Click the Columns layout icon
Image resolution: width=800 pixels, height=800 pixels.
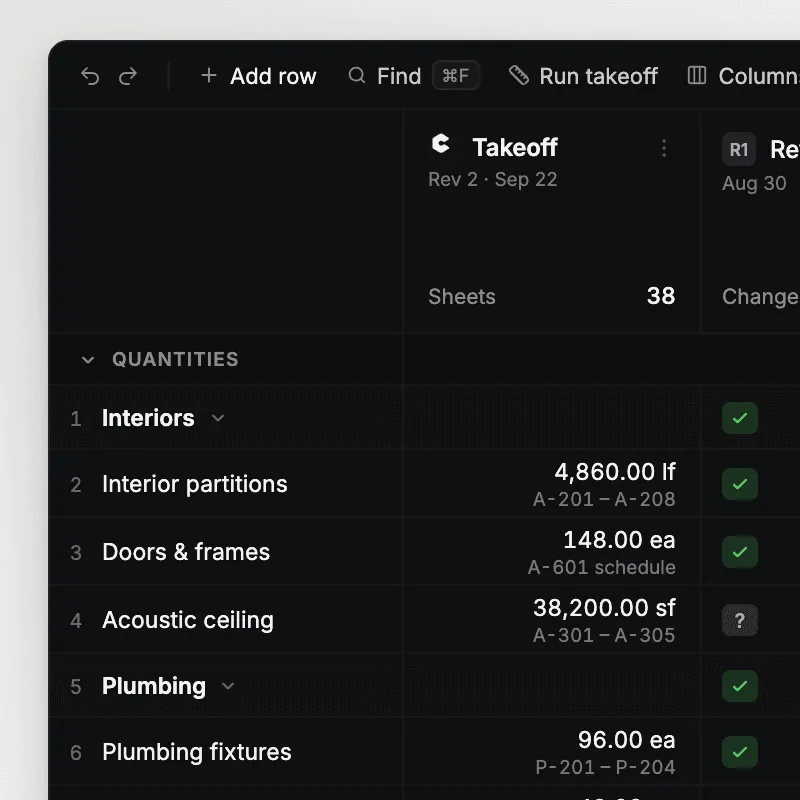697,76
